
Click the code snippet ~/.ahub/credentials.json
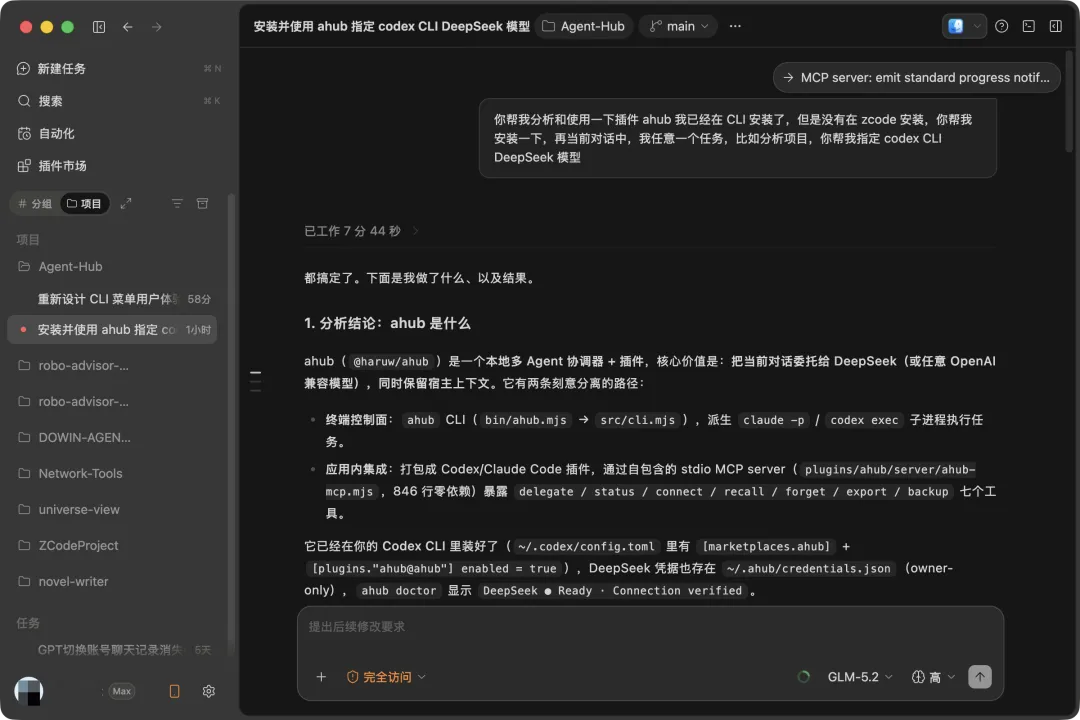[808, 568]
